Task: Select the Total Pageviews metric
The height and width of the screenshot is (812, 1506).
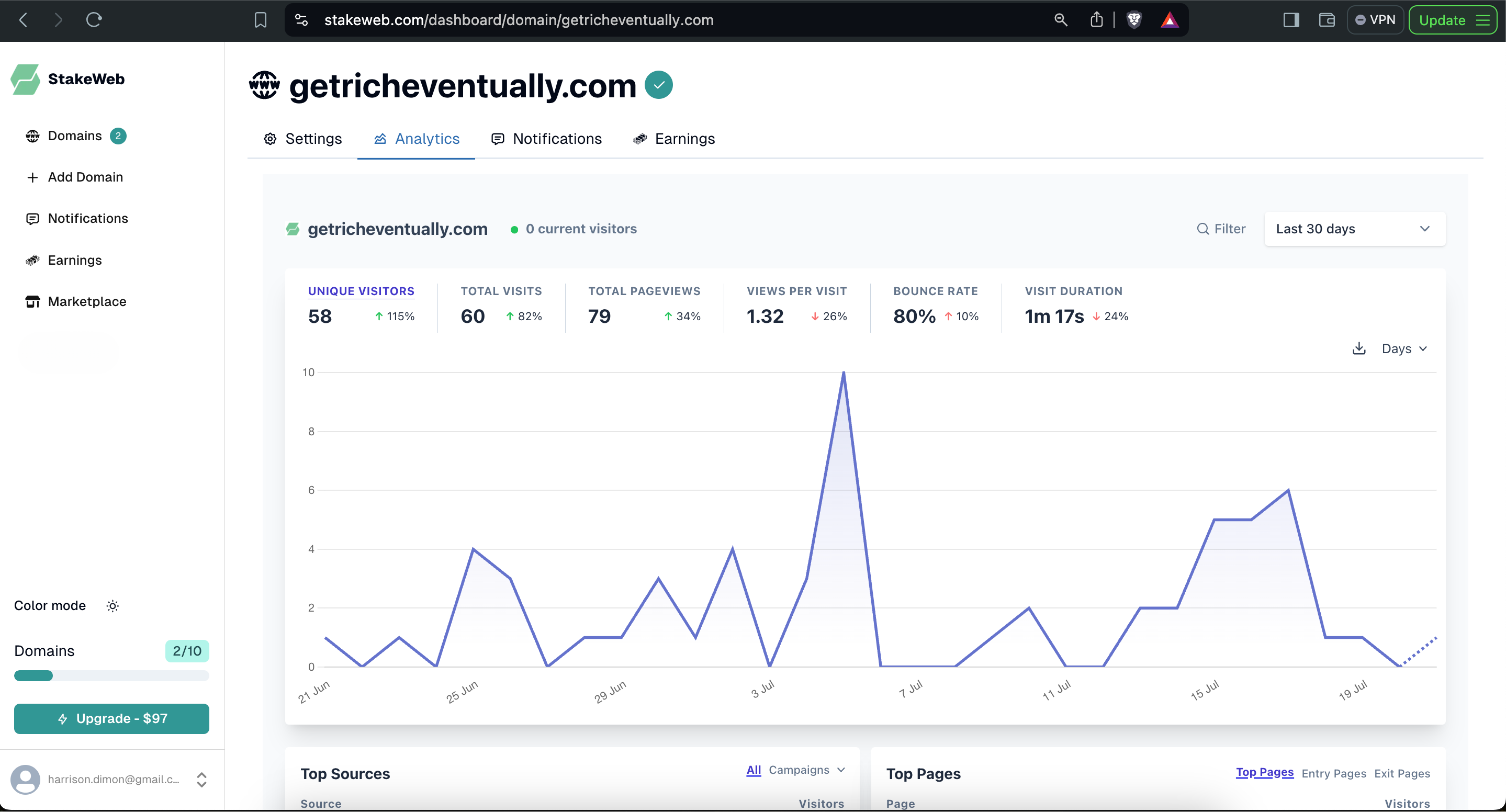Action: point(644,291)
